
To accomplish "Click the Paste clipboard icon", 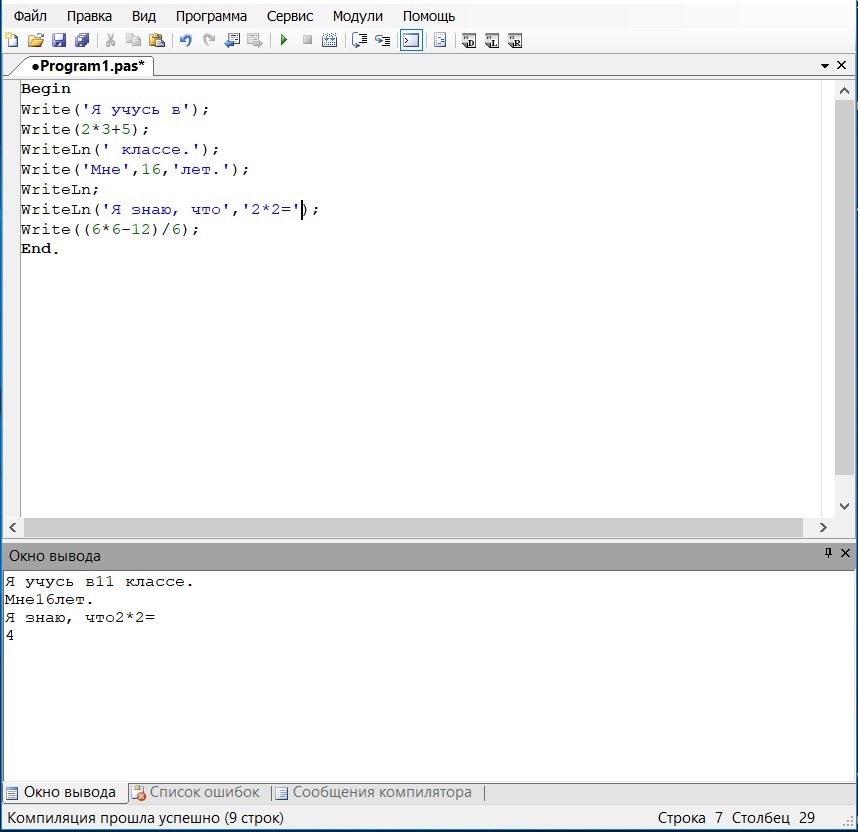I will pos(157,41).
